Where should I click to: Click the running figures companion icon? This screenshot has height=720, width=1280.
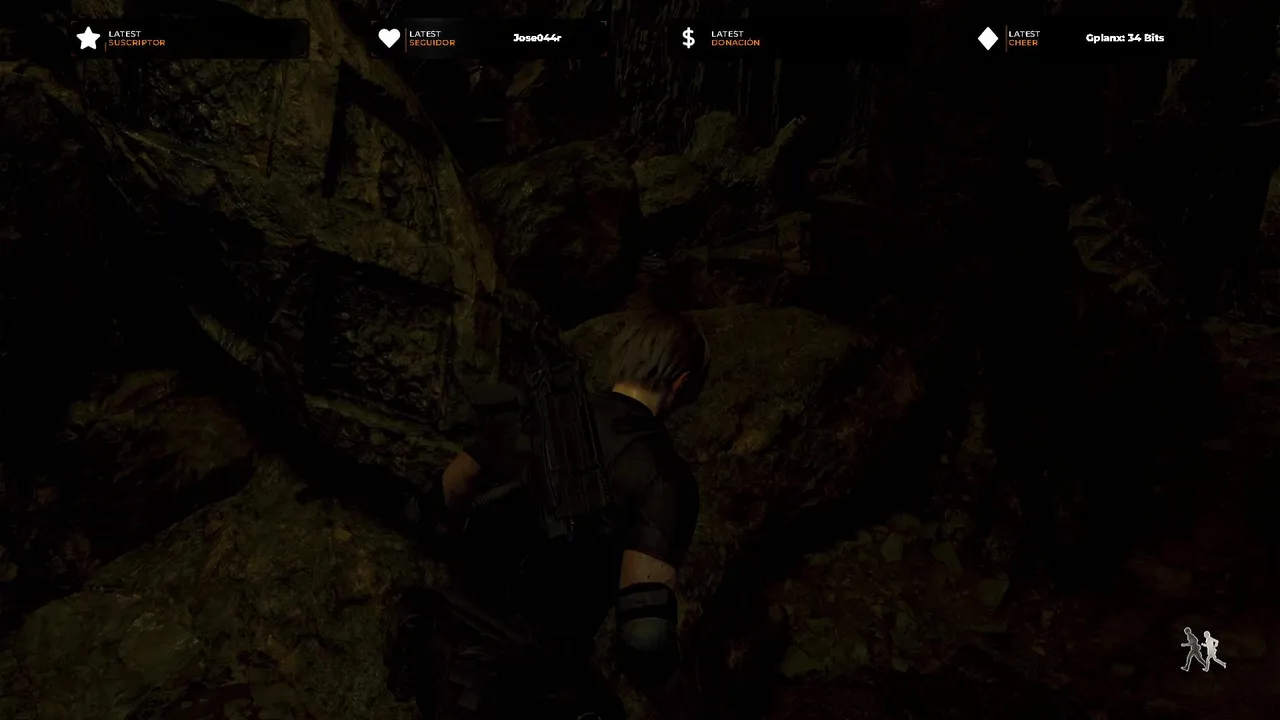(1203, 650)
